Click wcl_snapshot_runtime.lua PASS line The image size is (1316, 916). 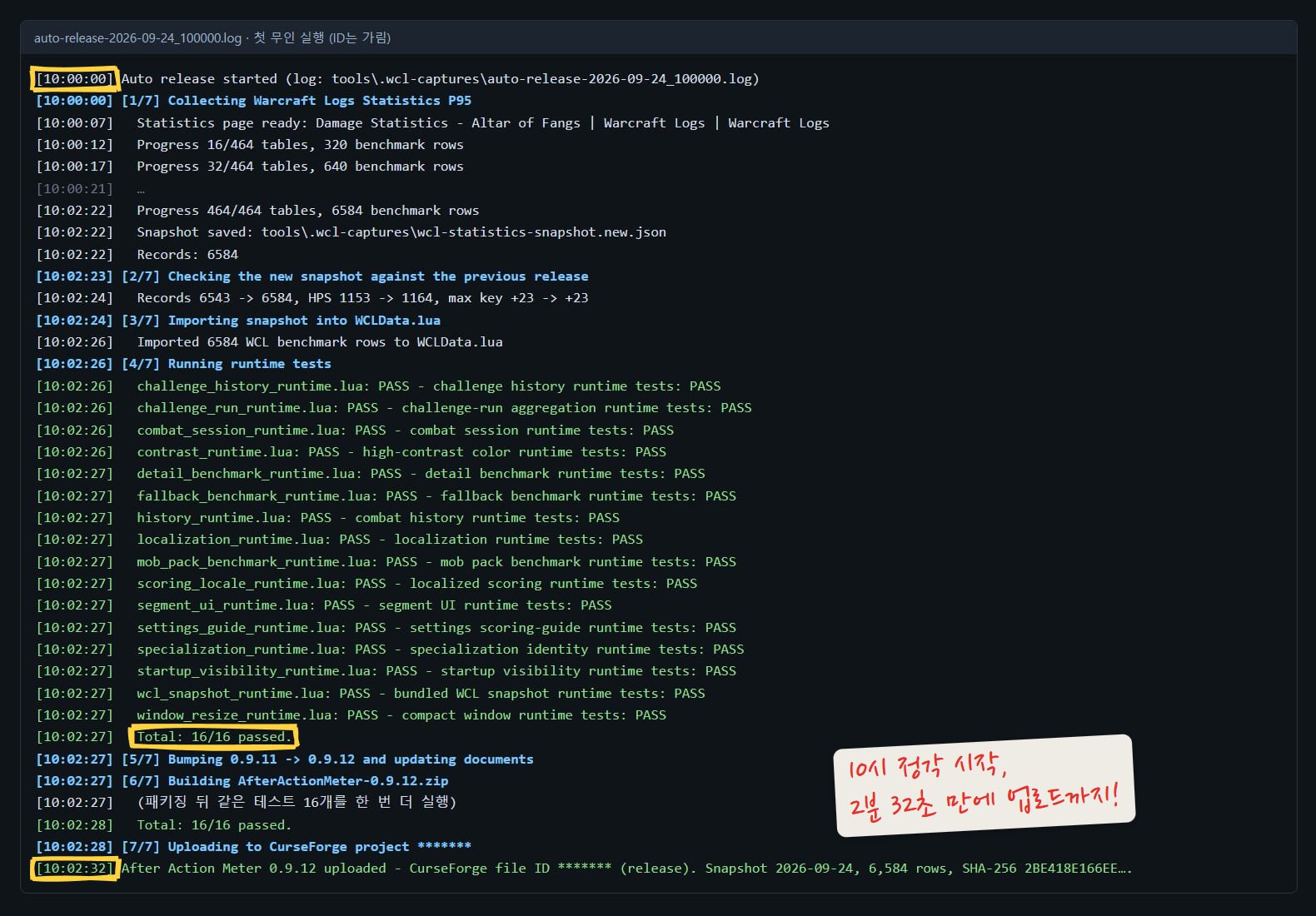[x=371, y=694]
